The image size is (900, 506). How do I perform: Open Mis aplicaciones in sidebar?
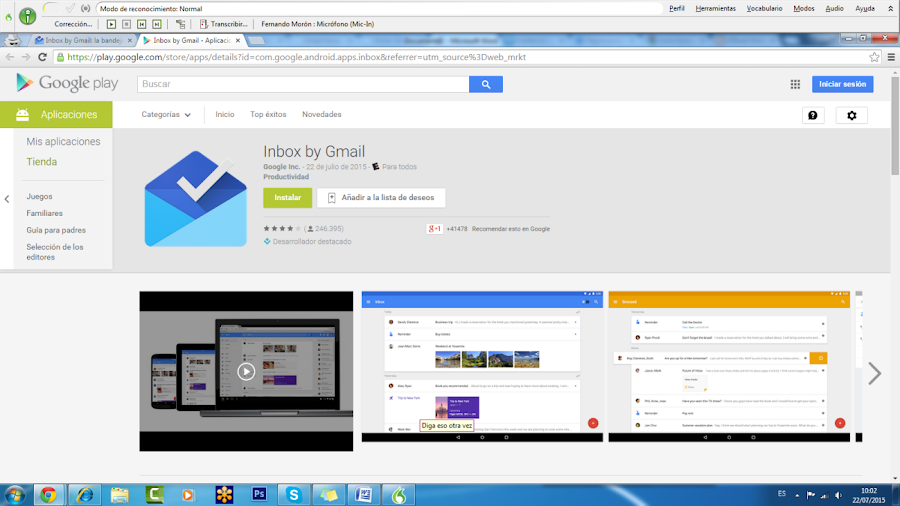click(63, 142)
